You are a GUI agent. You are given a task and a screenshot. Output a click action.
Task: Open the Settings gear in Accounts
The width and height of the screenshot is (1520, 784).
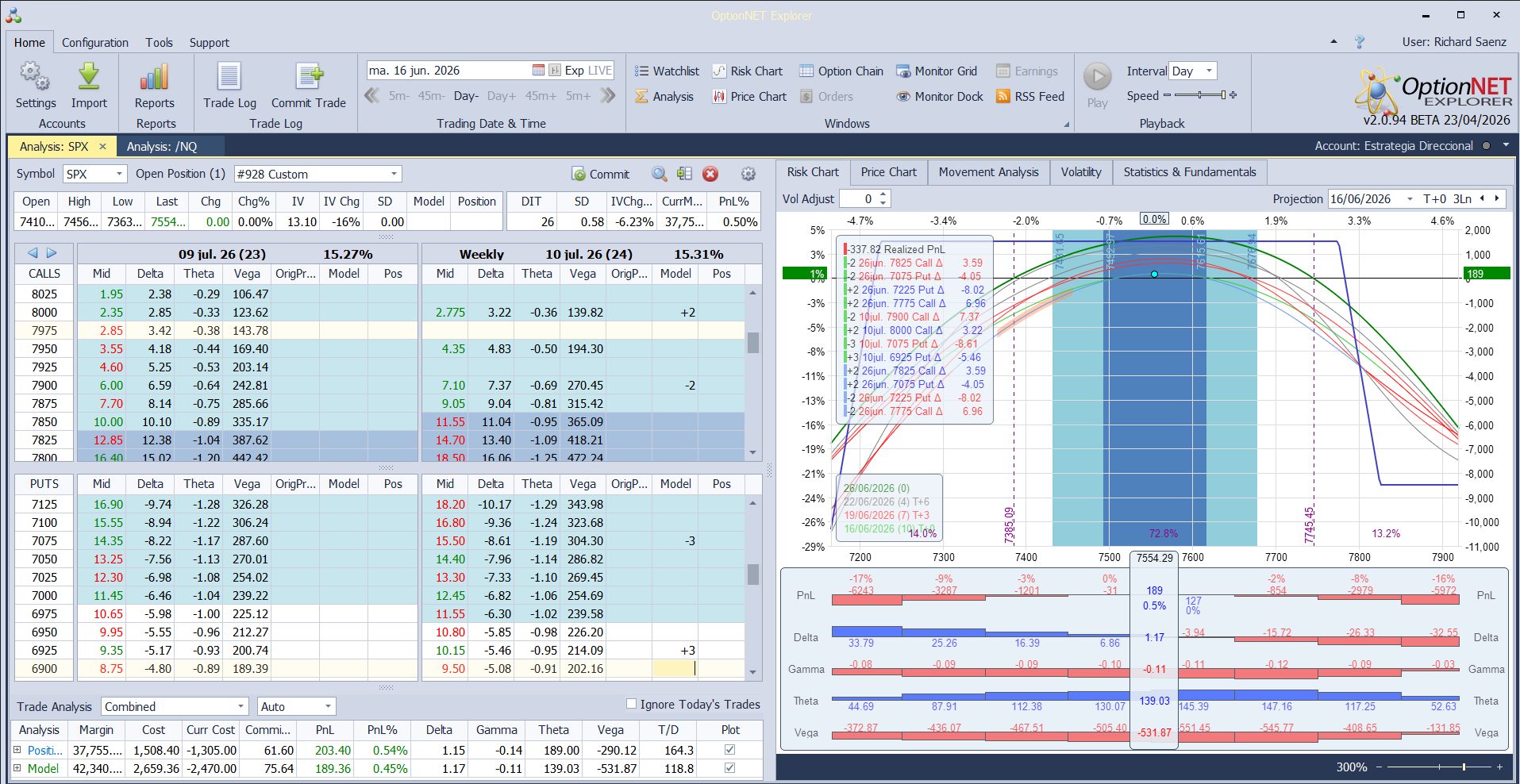click(35, 76)
